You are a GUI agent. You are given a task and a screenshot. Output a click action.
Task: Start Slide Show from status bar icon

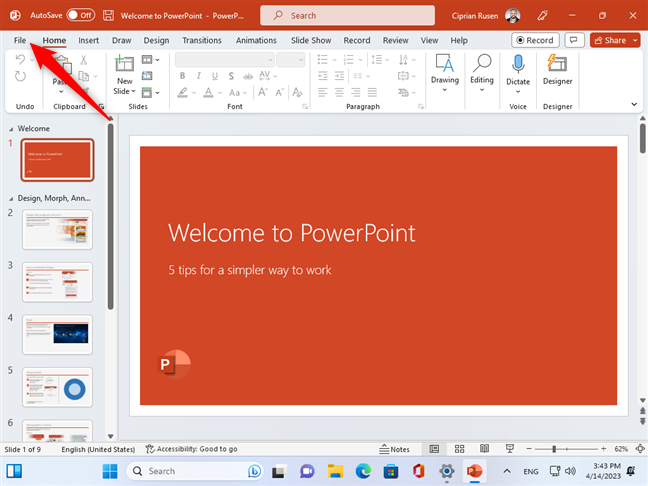pyautogui.click(x=510, y=449)
